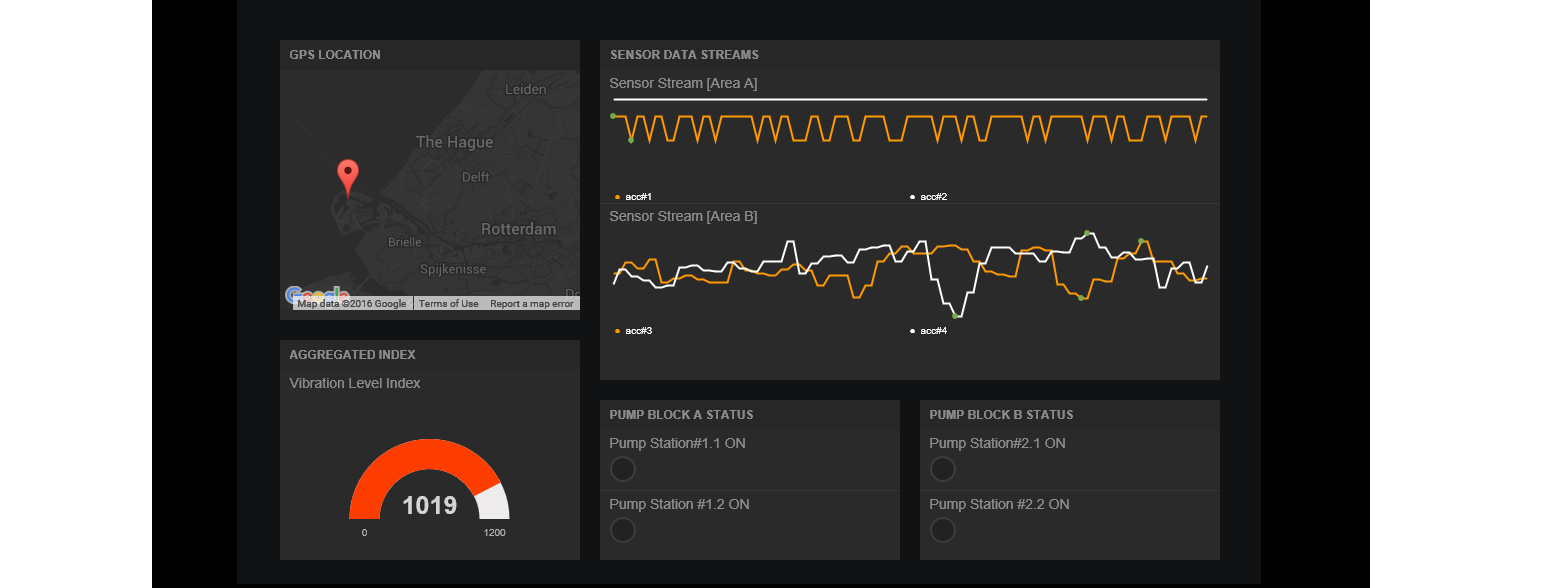Screen dimensions: 1544x588
Task: Click the PUMP BLOCK B STATUS title
Action: pyautogui.click(x=1001, y=415)
